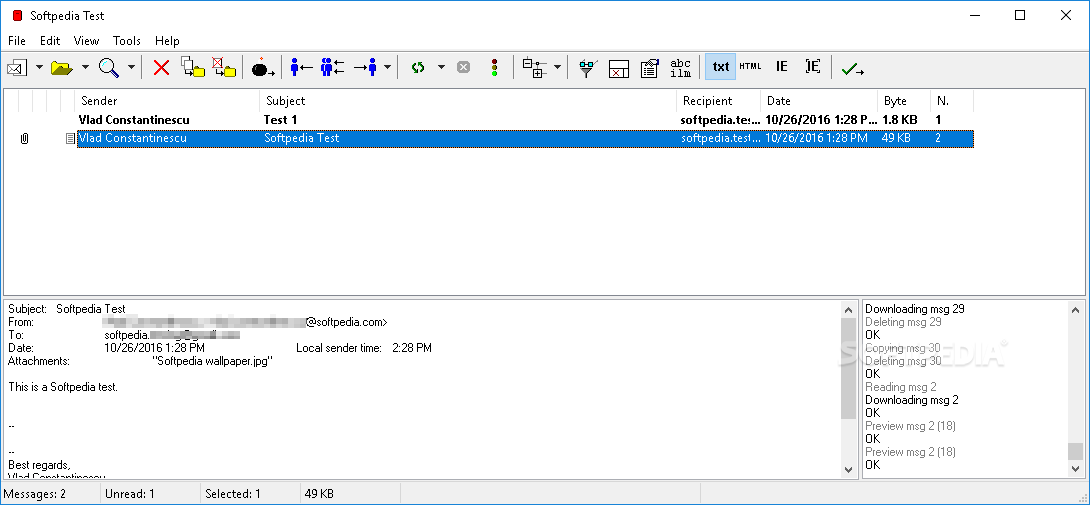Image resolution: width=1090 pixels, height=505 pixels.
Task: Sort messages by Subject column header
Action: click(x=468, y=101)
